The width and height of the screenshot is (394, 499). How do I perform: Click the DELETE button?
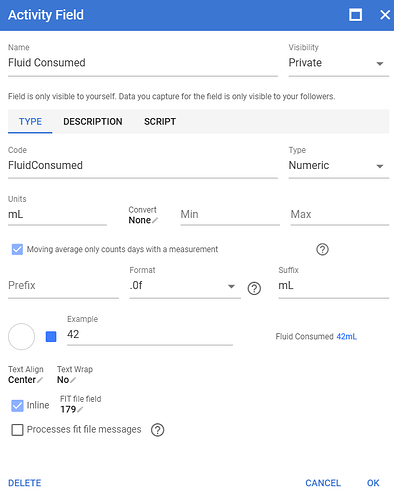click(25, 483)
